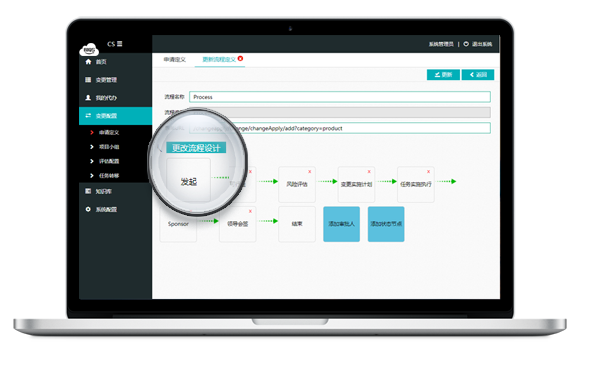Viewport: 600px width, 376px height.
Task: Click the power icon logout in header
Action: tap(466, 44)
